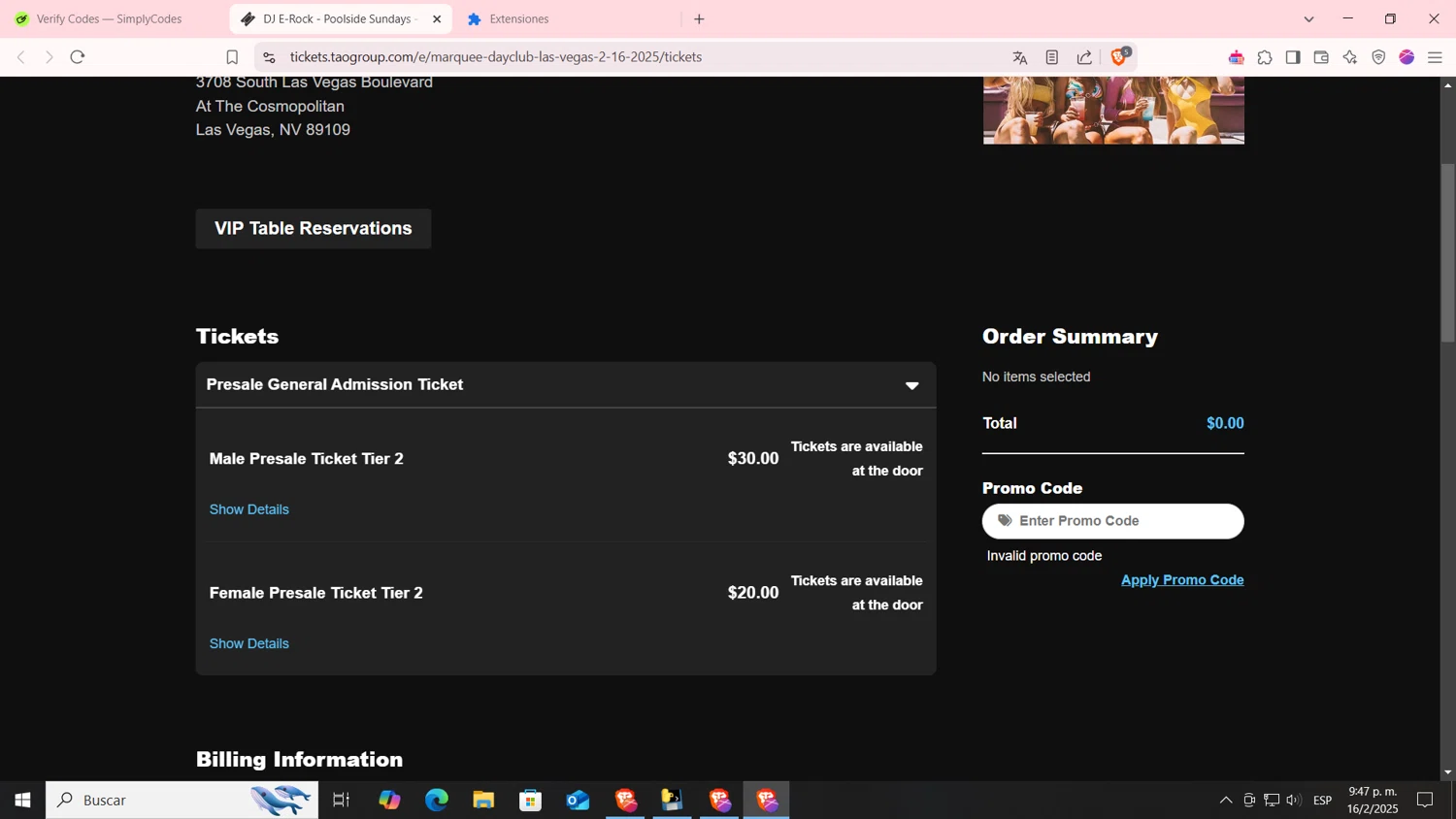Show hidden system tray icons
Viewport: 1456px width, 819px height.
[1226, 800]
